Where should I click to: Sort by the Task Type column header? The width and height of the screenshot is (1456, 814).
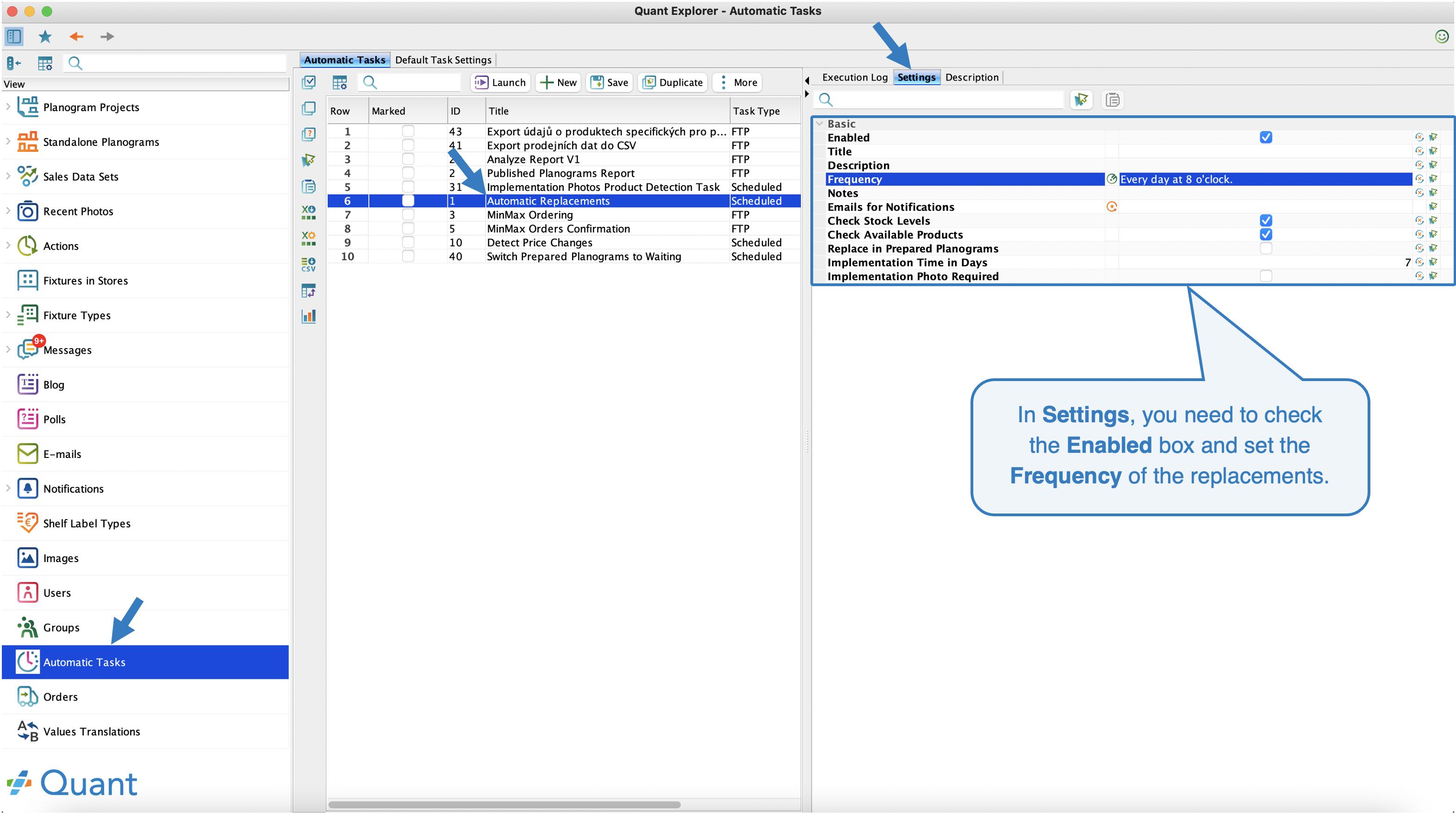click(765, 112)
